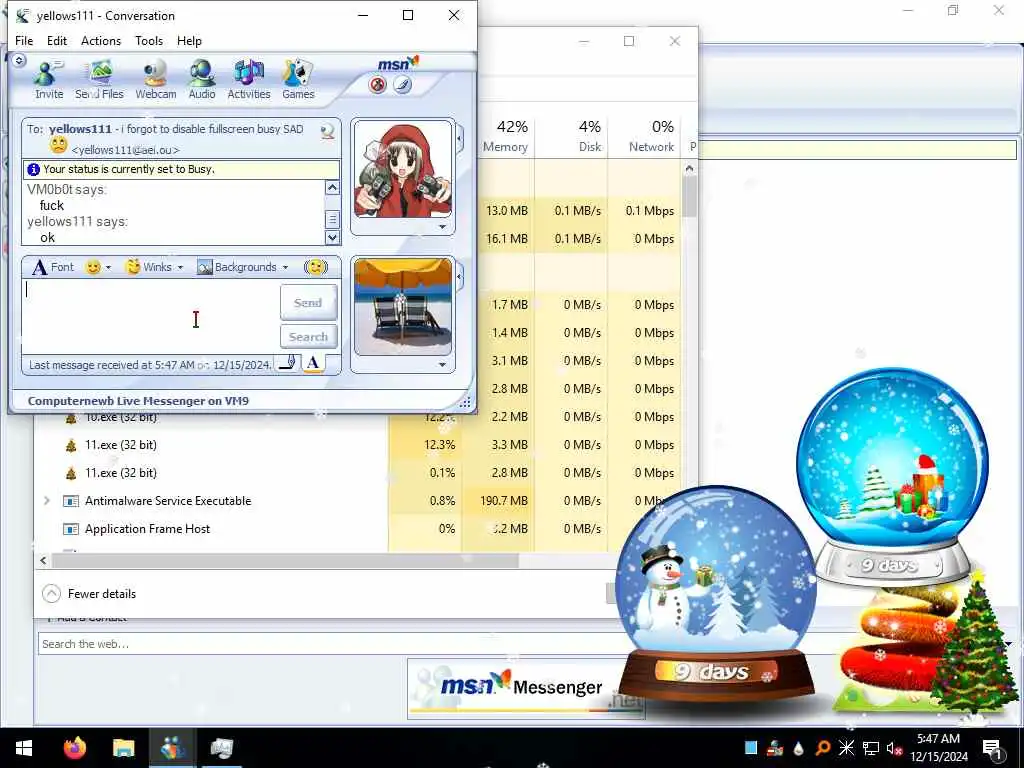Start an Audio call
Screen dimensions: 1024x768
click(202, 80)
